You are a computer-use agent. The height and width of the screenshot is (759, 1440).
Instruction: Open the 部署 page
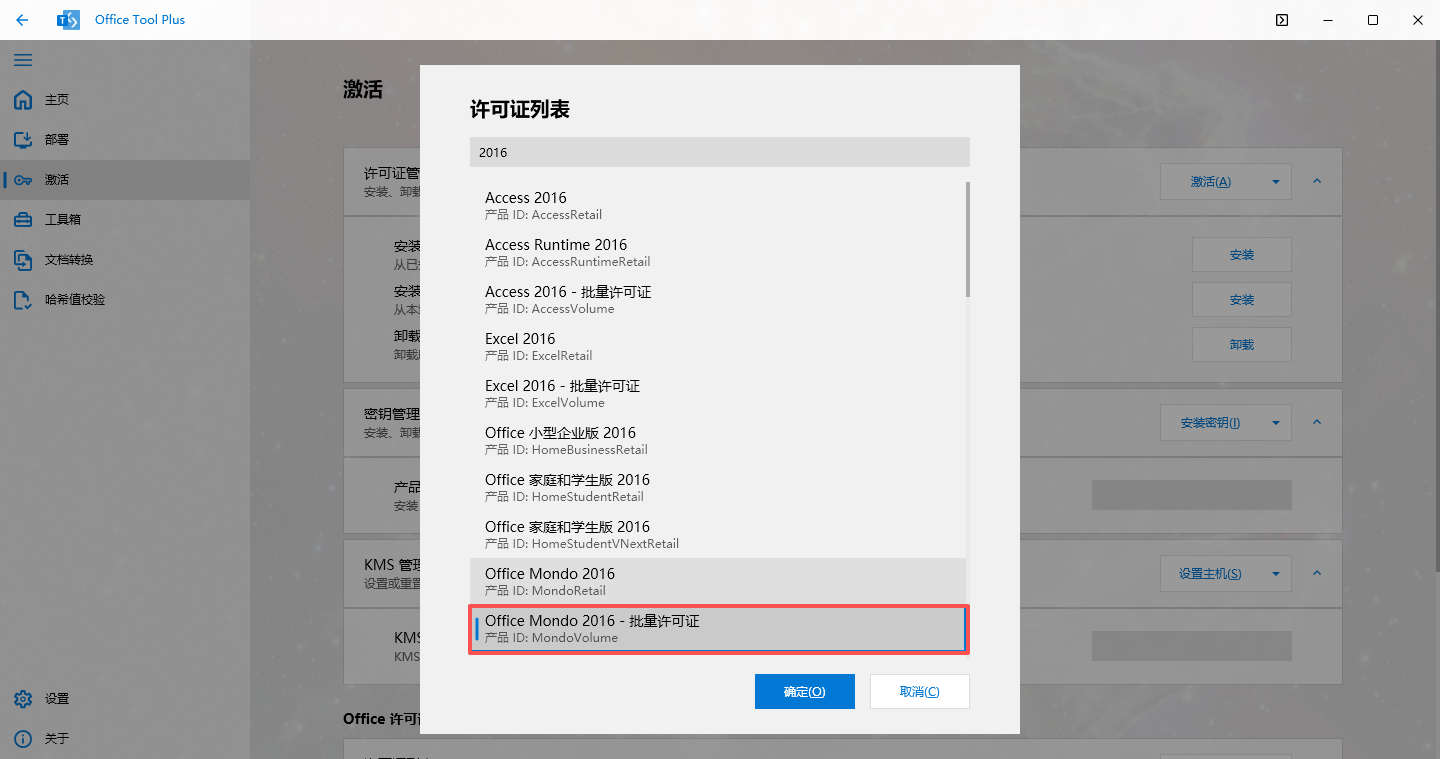tap(125, 140)
